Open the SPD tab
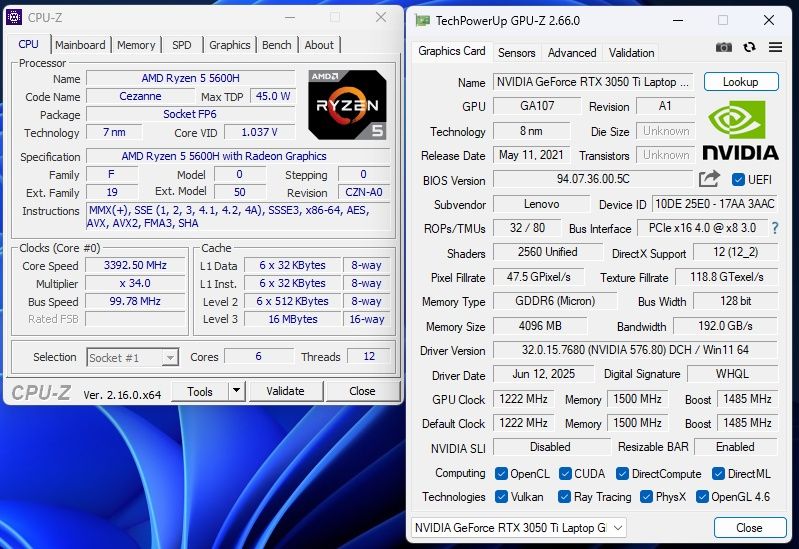 pos(181,45)
